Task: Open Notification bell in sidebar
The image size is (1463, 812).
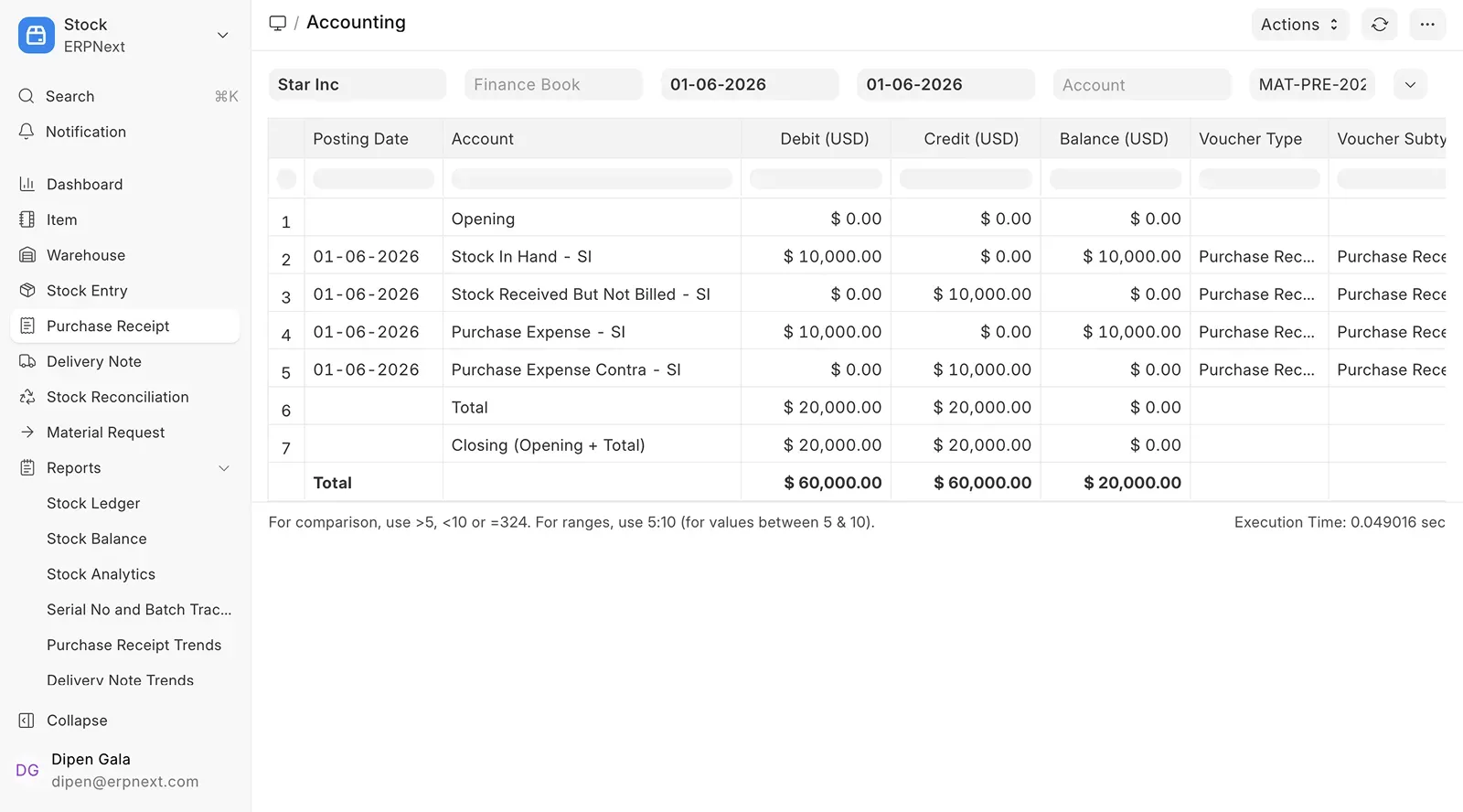Action: 85,132
